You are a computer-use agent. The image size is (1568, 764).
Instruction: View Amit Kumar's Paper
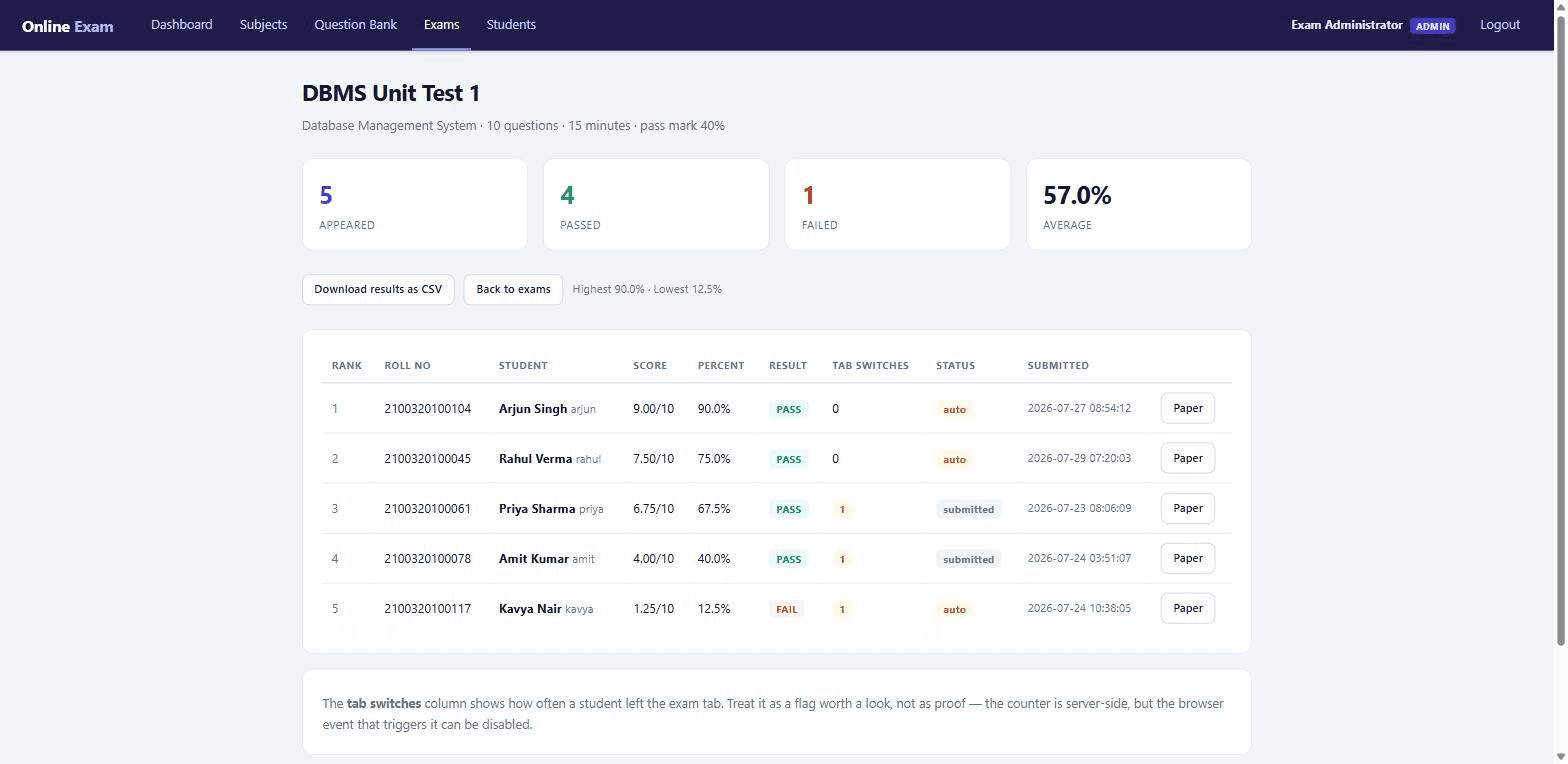1187,558
